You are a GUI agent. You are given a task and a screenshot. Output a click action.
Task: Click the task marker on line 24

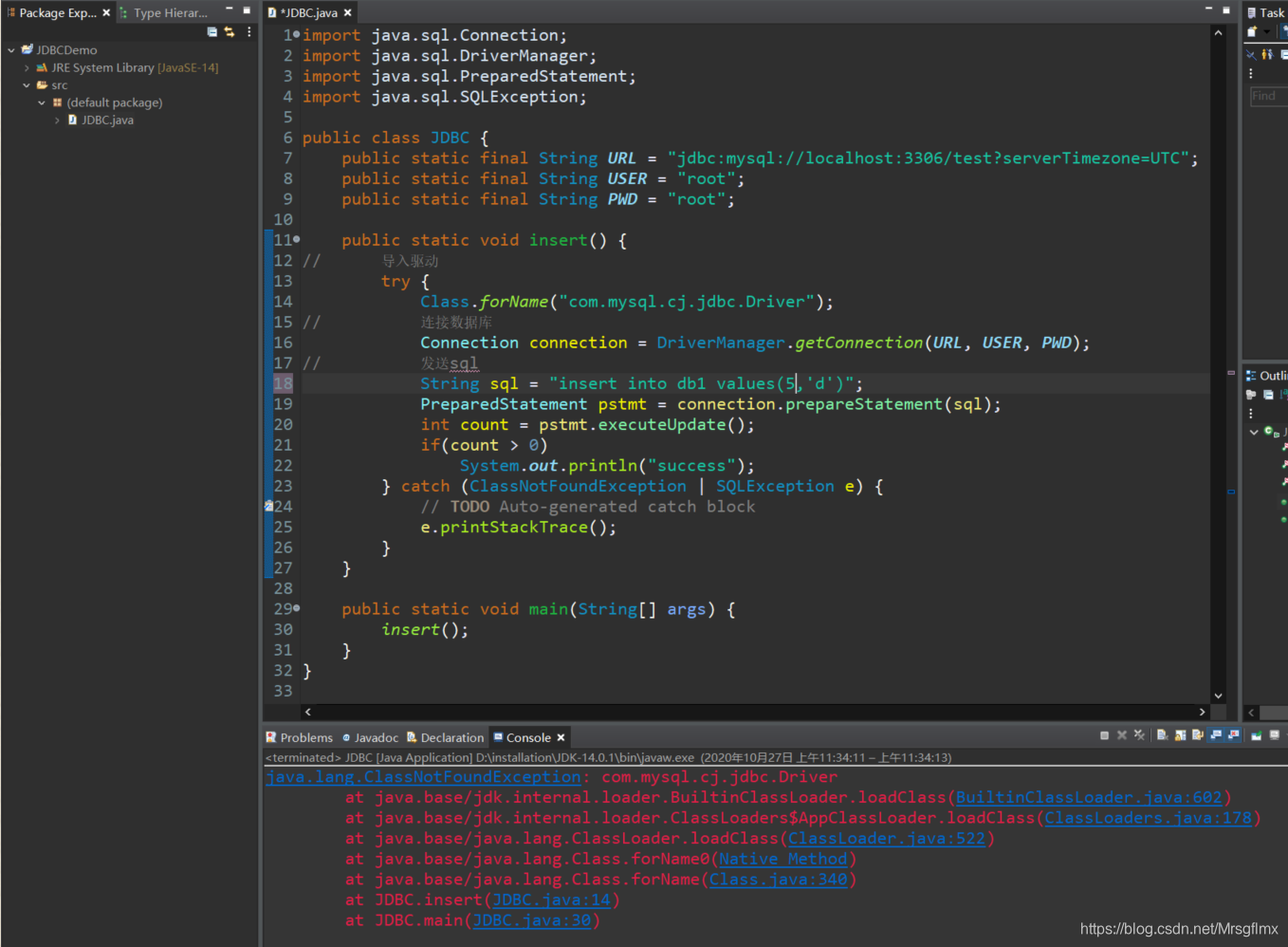pyautogui.click(x=268, y=507)
